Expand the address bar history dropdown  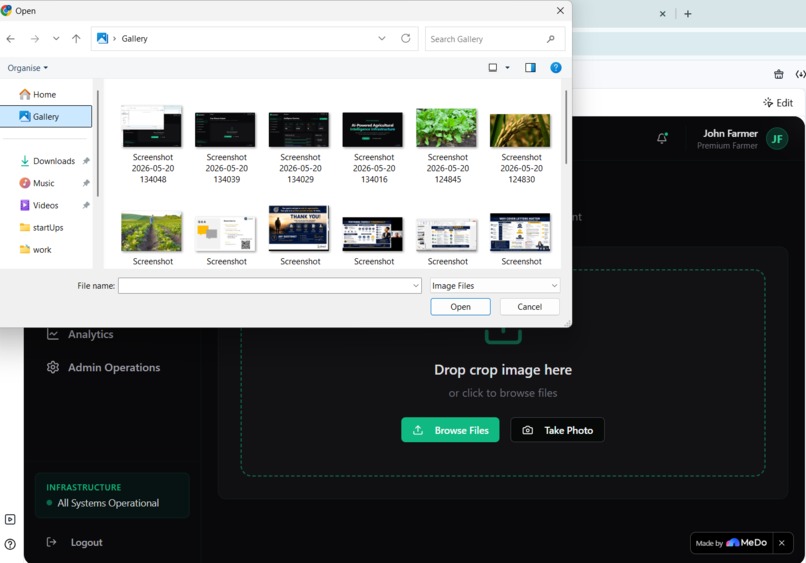(382, 39)
